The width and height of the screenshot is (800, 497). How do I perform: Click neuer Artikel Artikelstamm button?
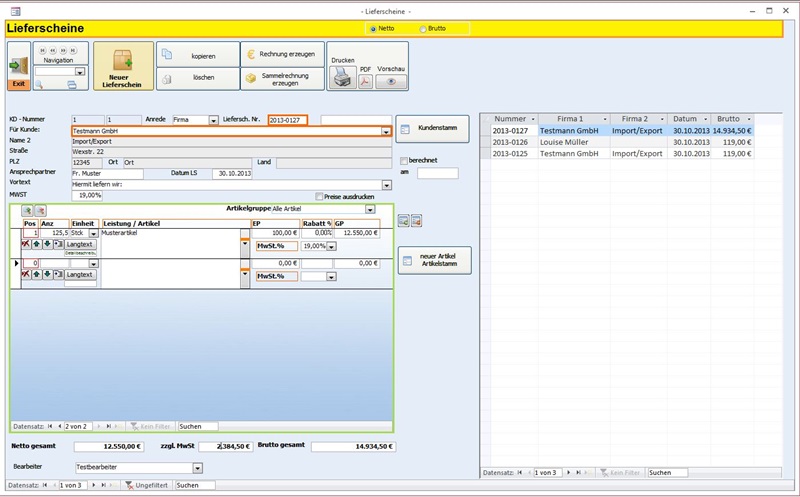pyautogui.click(x=435, y=260)
